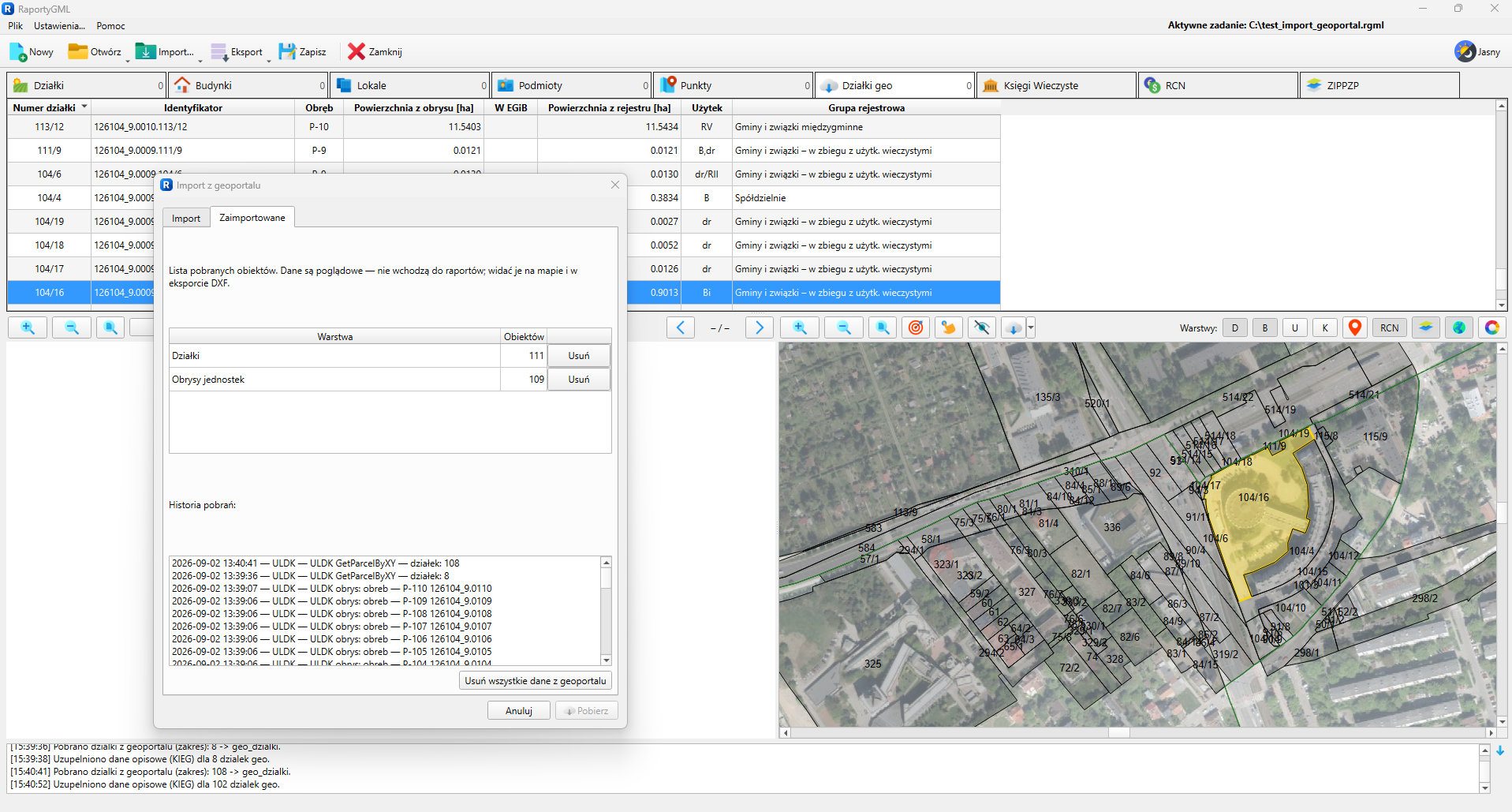Click map zoom-to-fit magnifier icon
1512x812 pixels.
pyautogui.click(x=883, y=327)
